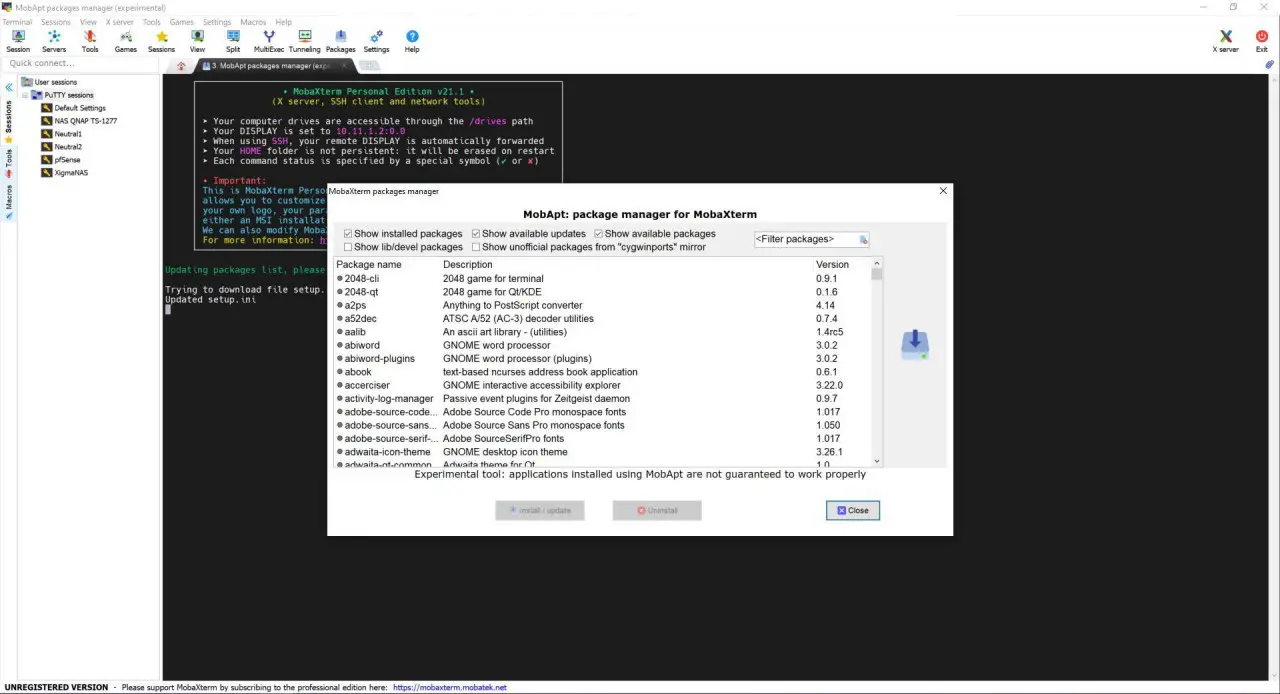
Task: Open the Split view icon
Action: [x=233, y=40]
